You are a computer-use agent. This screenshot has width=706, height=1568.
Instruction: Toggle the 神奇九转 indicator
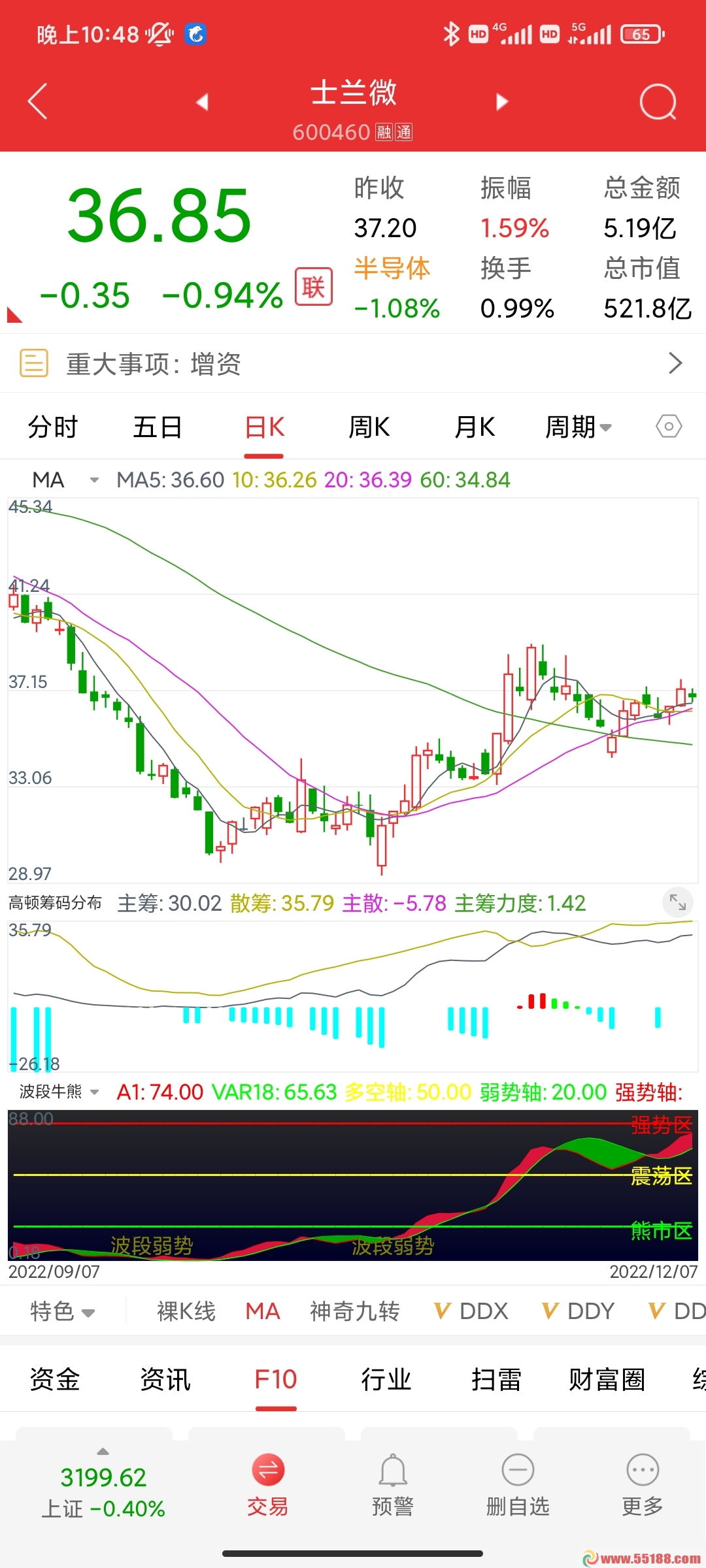354,1311
